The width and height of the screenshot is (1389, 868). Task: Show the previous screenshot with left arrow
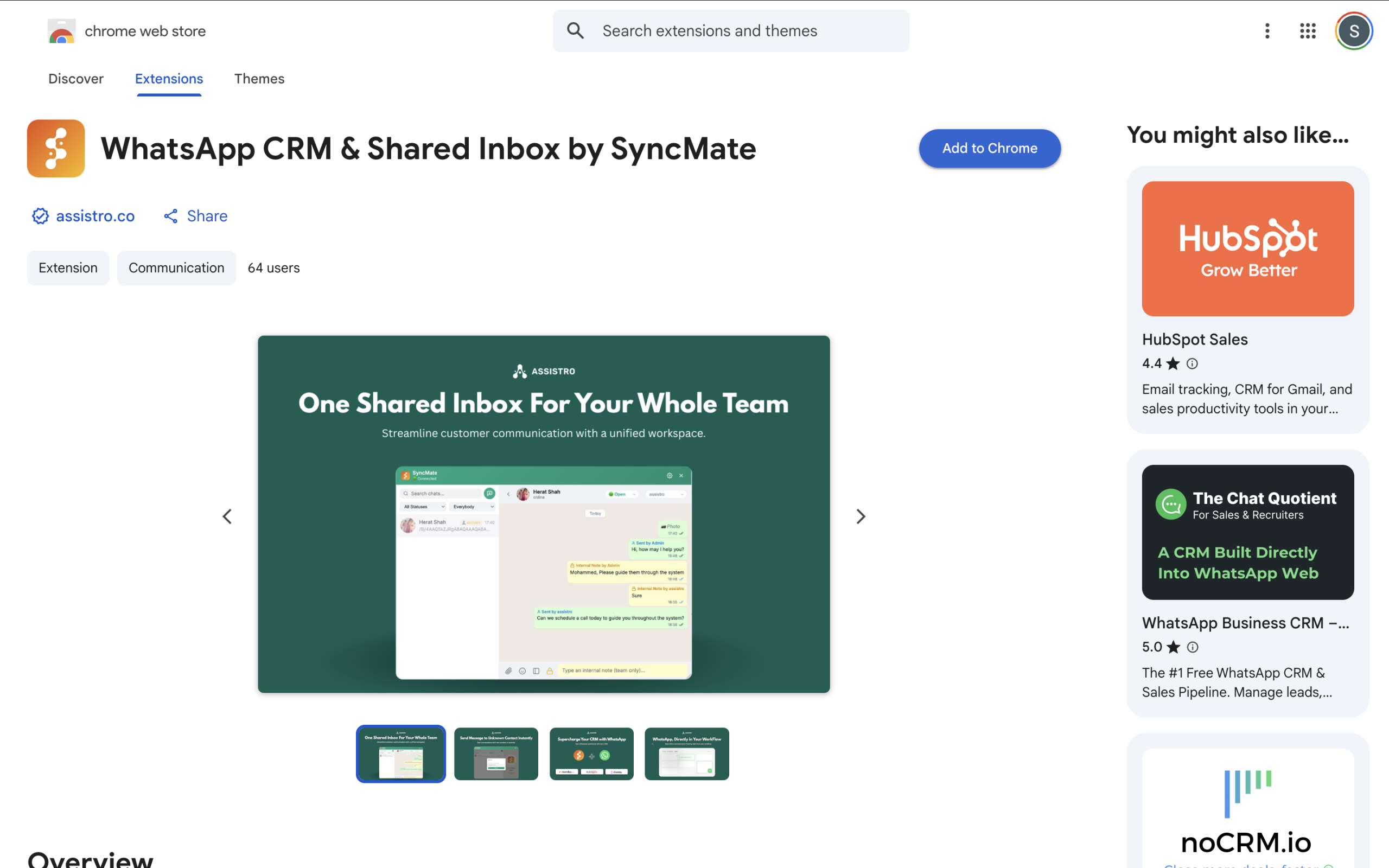click(x=227, y=516)
